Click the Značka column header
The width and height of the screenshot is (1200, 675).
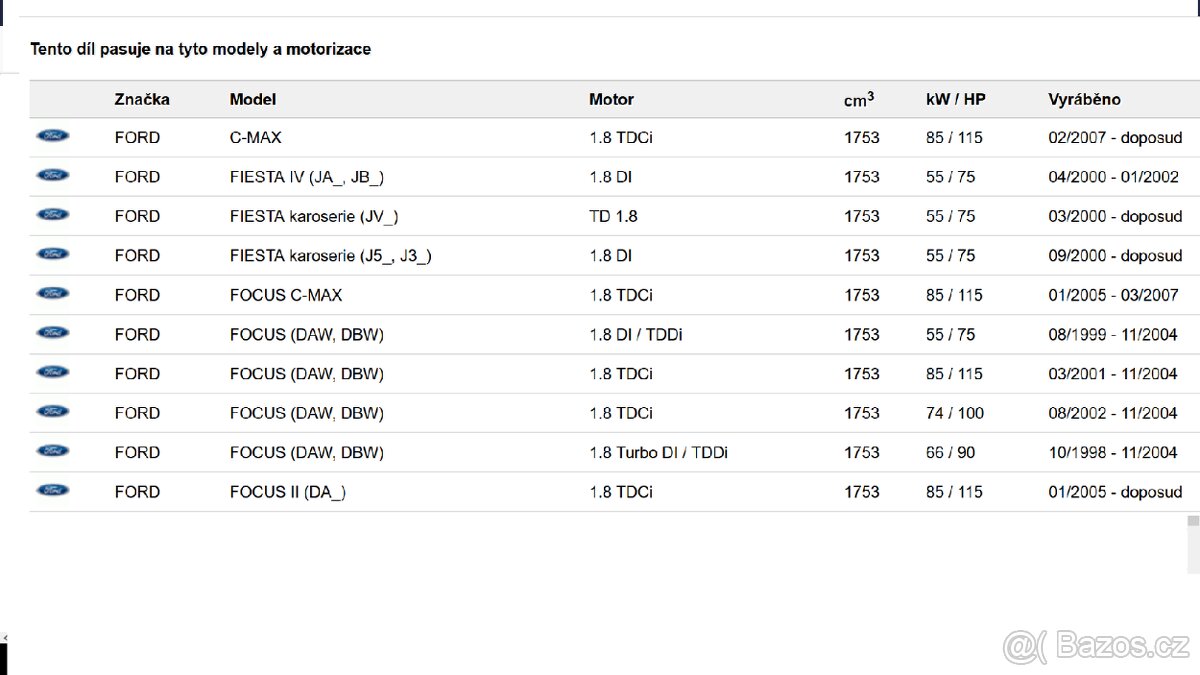142,99
